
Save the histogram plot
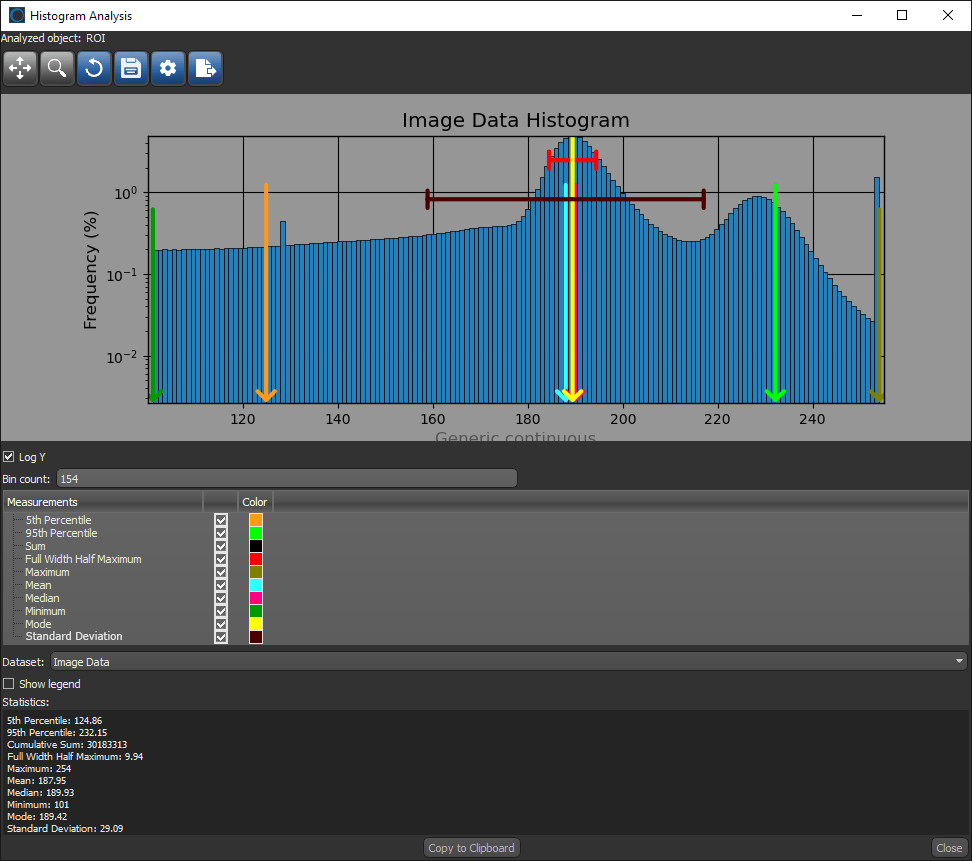pyautogui.click(x=131, y=68)
